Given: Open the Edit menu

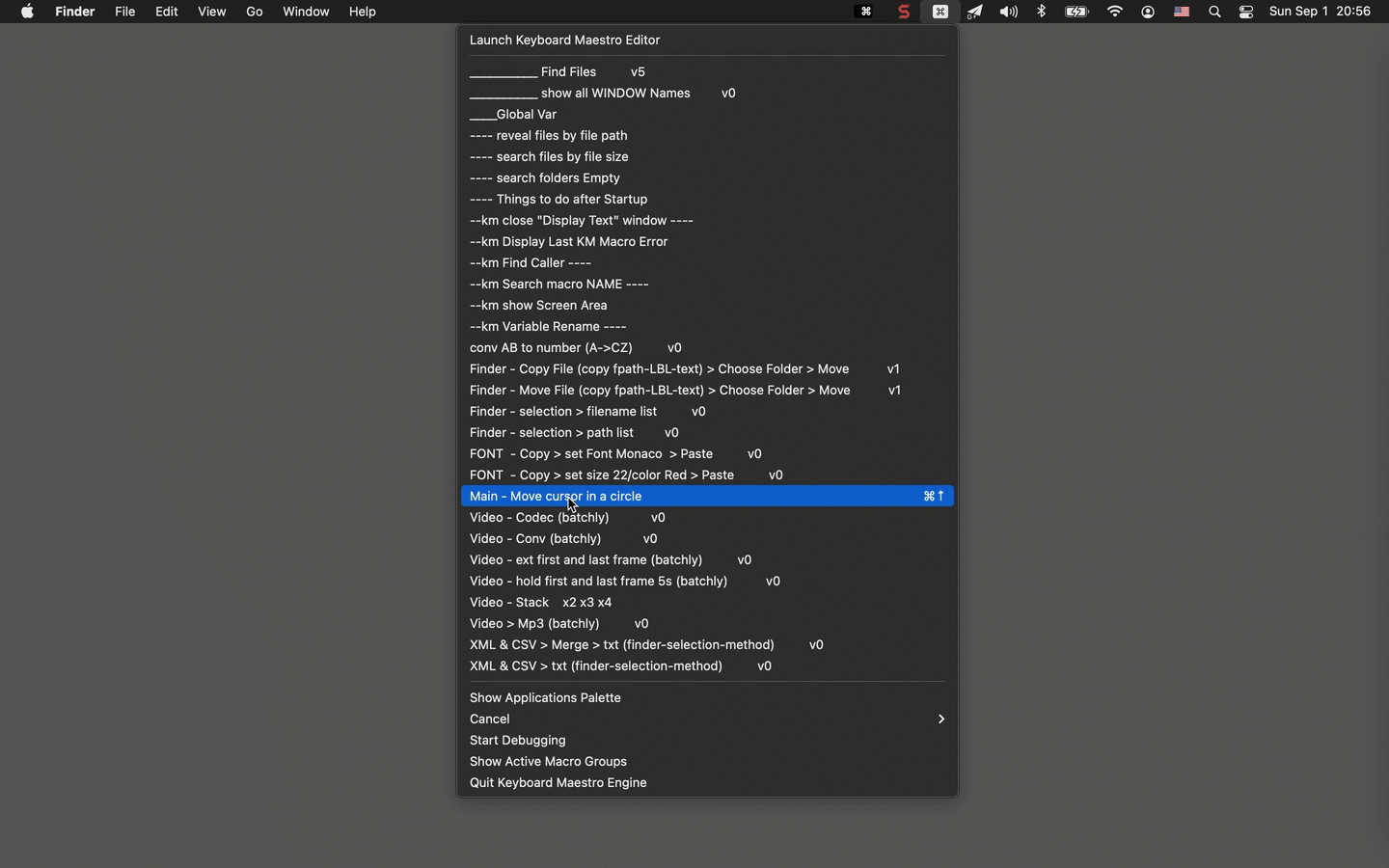Looking at the screenshot, I should (167, 12).
